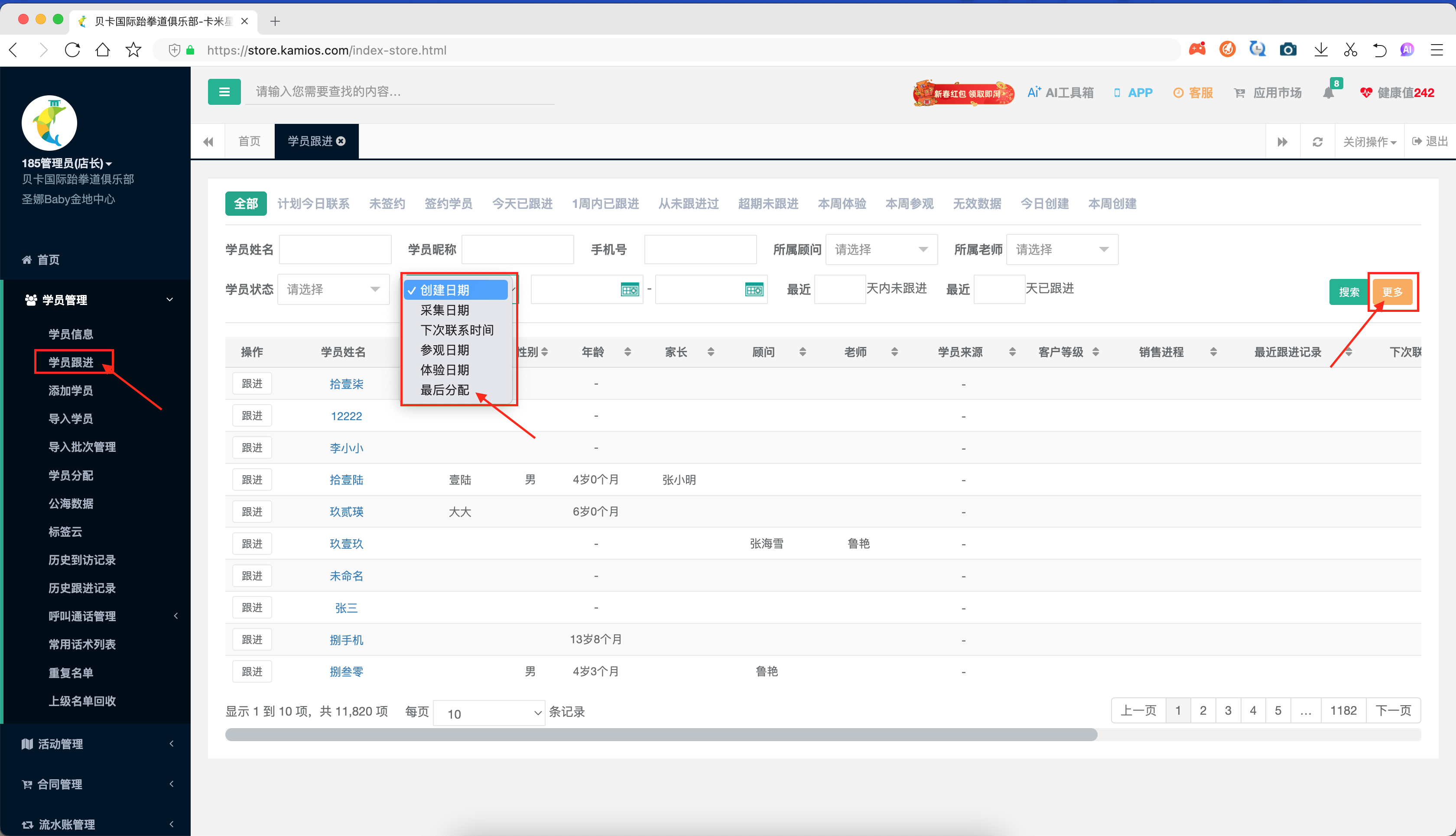Click the green hamburger menu toggle button
The width and height of the screenshot is (1456, 836).
[x=224, y=92]
